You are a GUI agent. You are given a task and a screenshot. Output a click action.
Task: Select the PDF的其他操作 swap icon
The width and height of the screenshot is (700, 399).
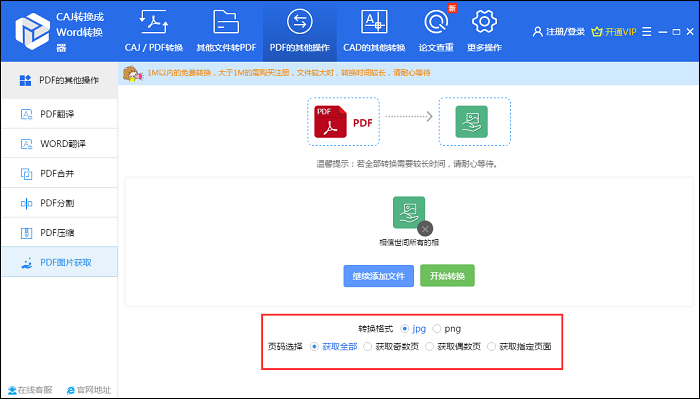(x=300, y=22)
